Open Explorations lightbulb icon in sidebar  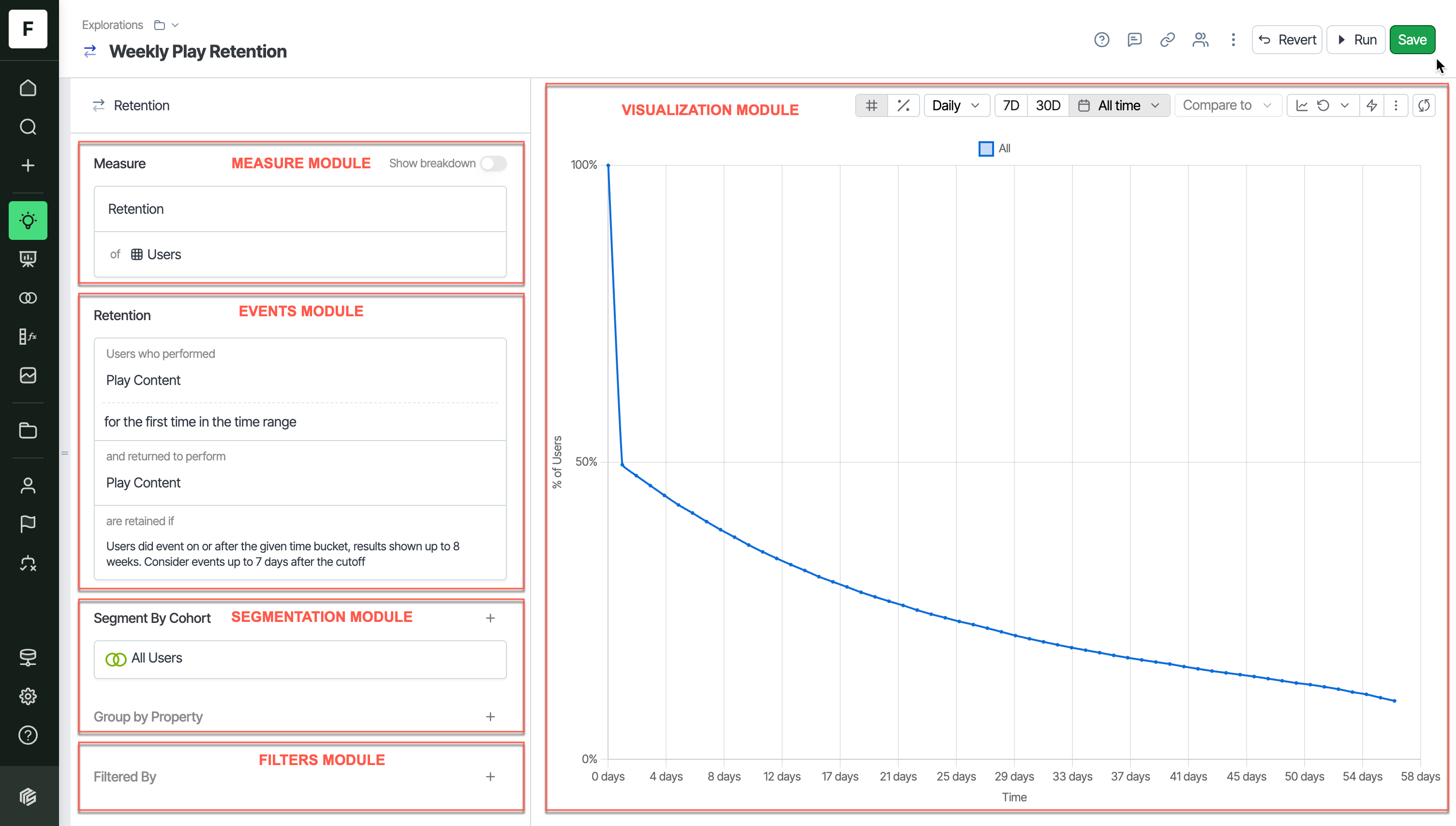click(x=28, y=220)
